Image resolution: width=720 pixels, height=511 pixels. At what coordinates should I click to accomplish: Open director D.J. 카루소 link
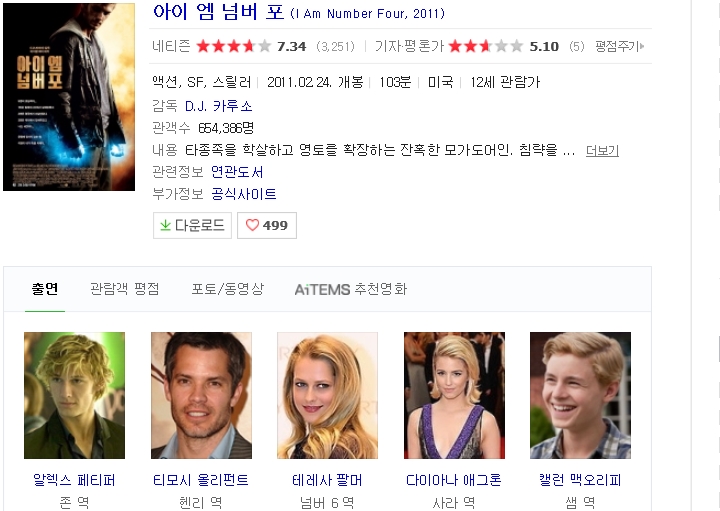coord(218,105)
